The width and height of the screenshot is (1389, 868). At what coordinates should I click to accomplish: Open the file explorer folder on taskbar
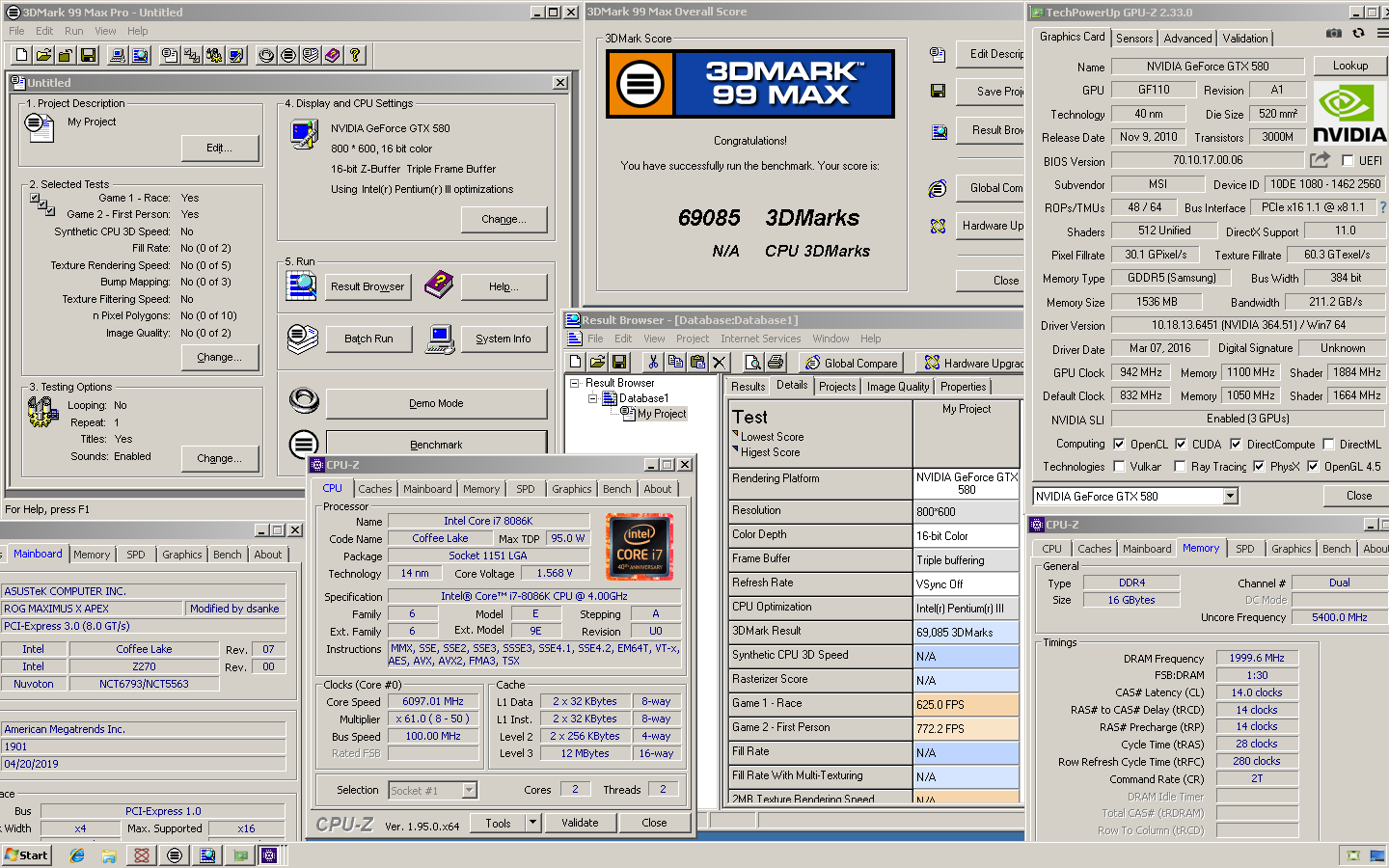coord(109,855)
